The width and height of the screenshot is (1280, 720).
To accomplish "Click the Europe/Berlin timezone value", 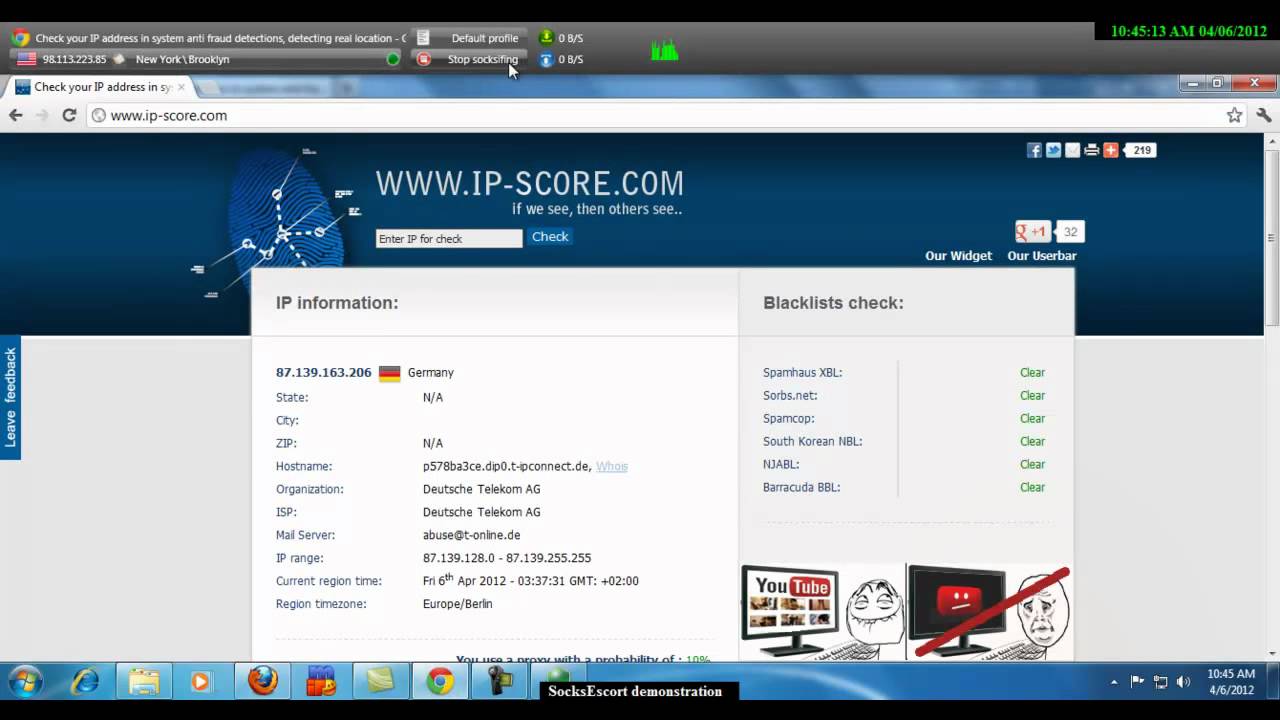I will tap(458, 604).
